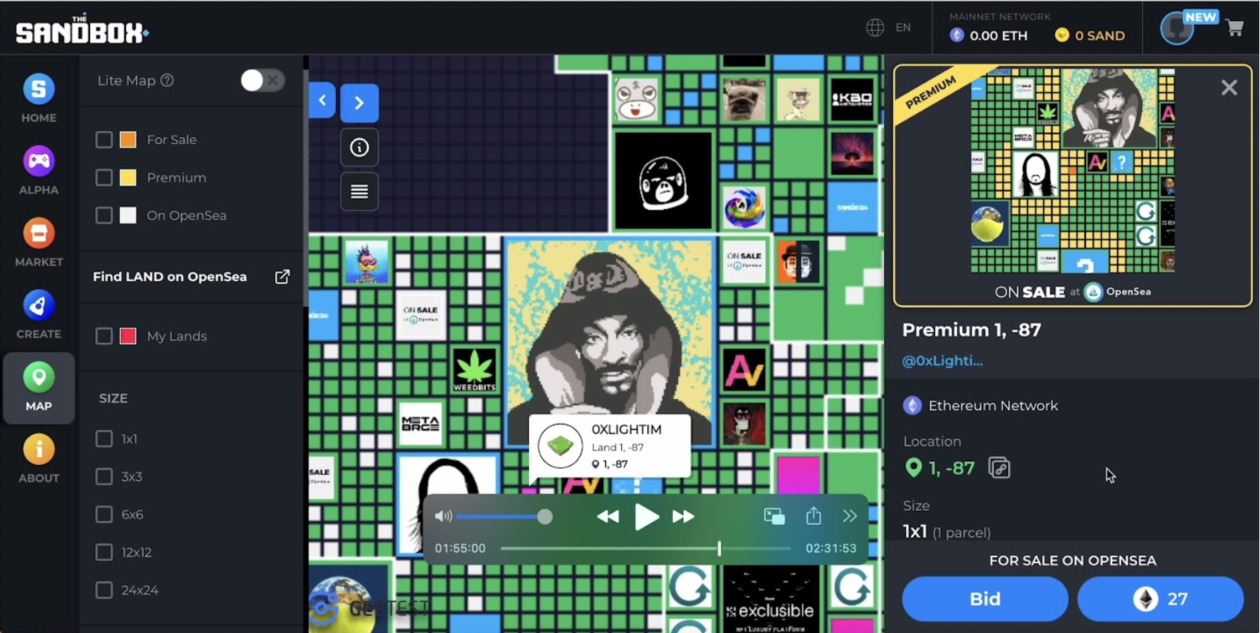Click the red My Lands color swatch
1260x633 pixels.
point(128,336)
